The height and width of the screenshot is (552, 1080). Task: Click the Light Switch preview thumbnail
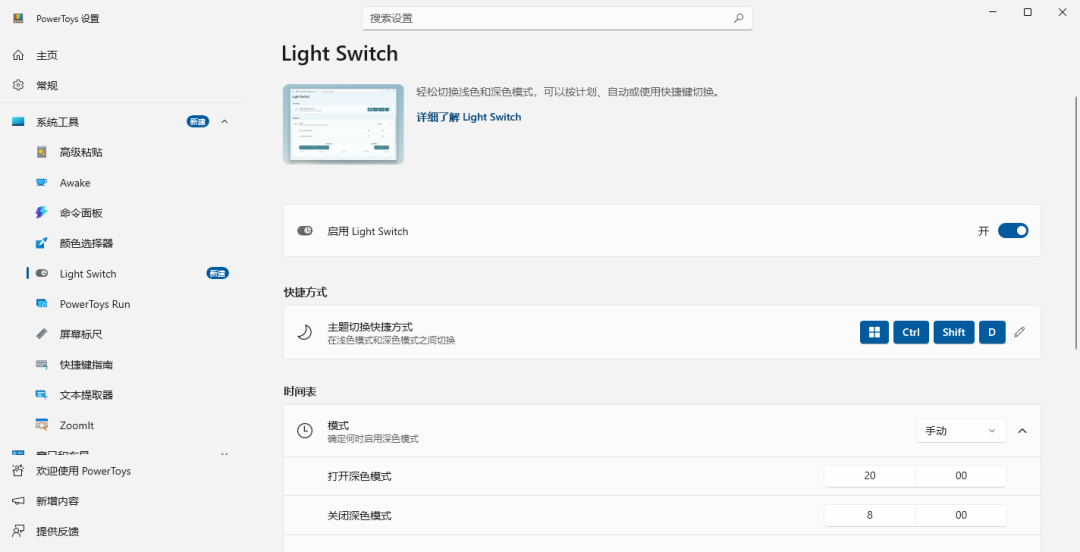[x=343, y=124]
